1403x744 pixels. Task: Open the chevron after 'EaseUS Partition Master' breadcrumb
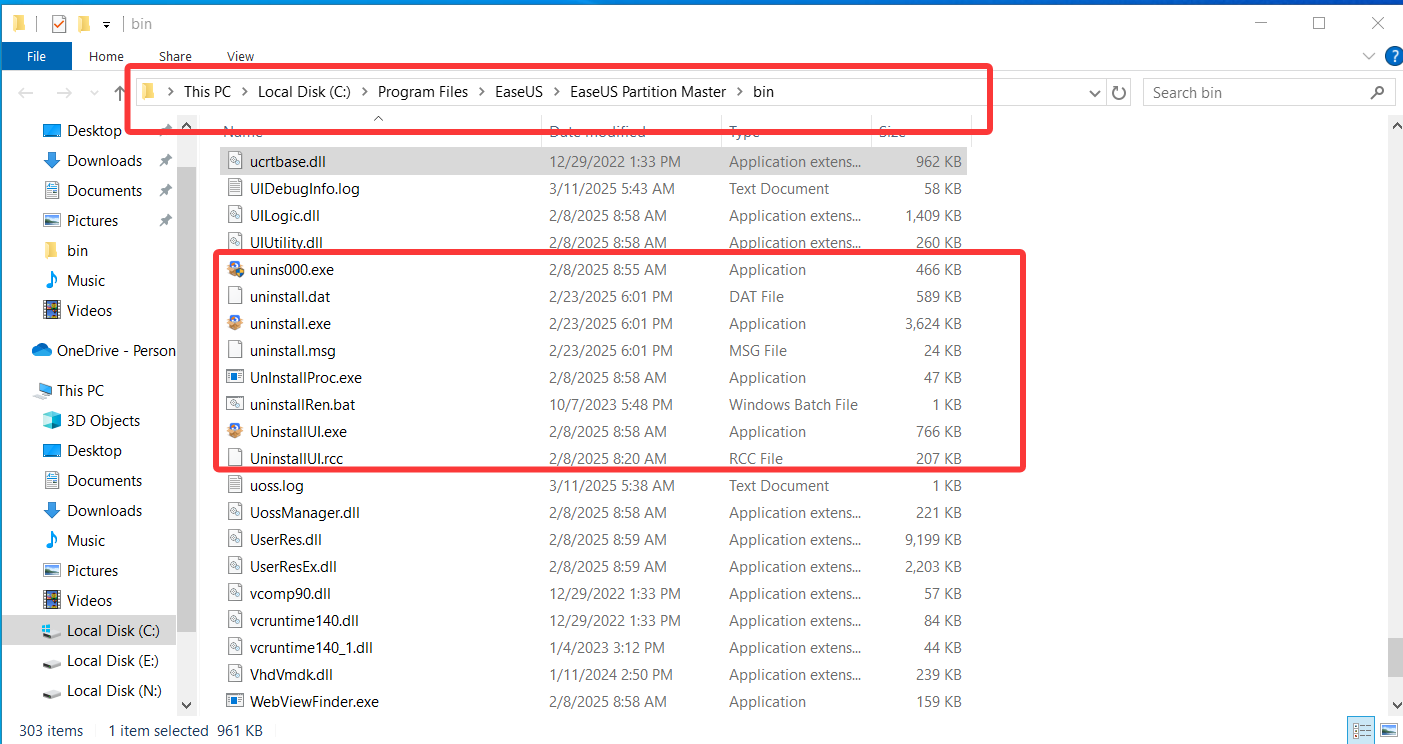(x=740, y=92)
